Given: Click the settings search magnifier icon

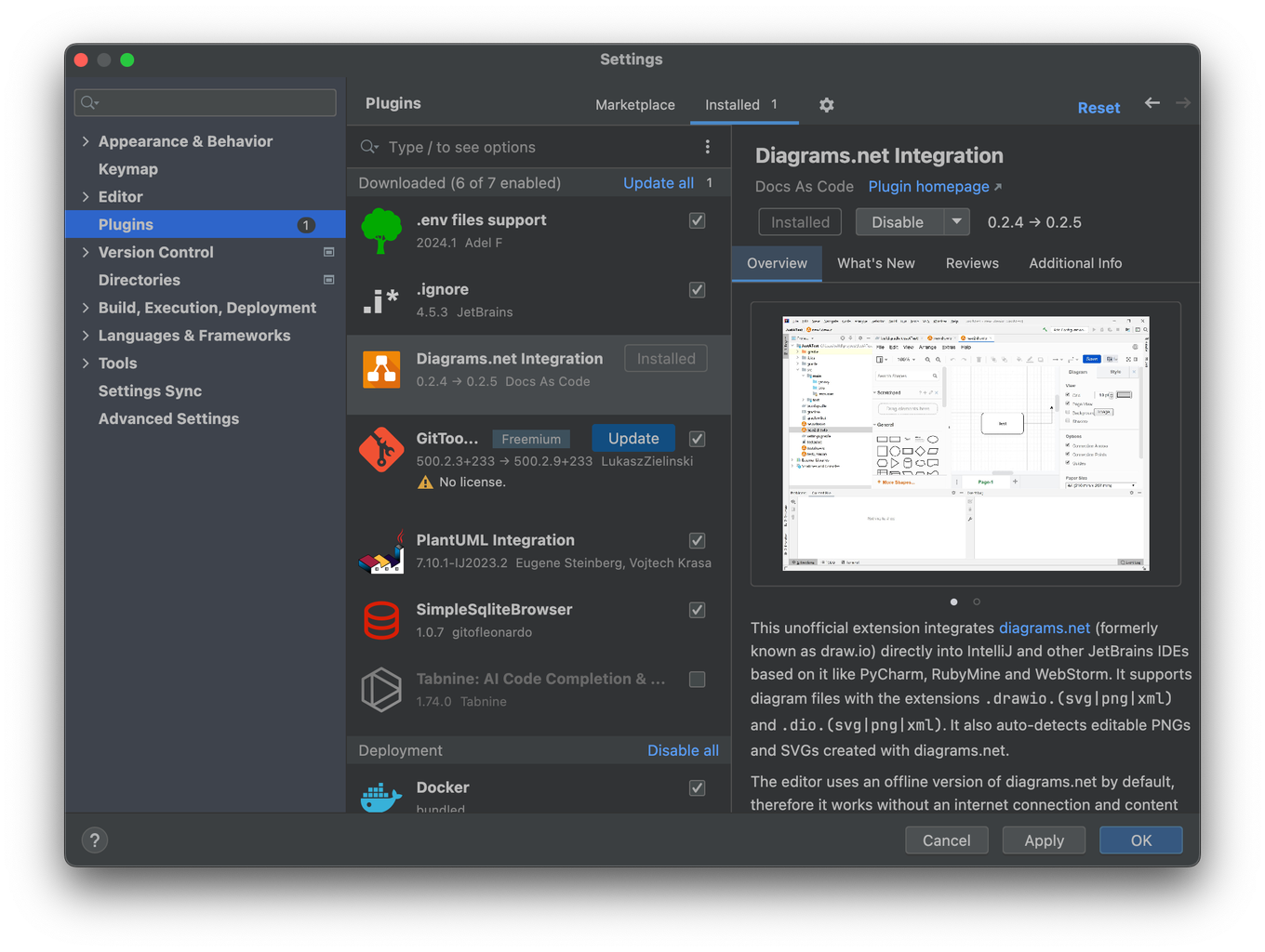Looking at the screenshot, I should click(x=89, y=102).
